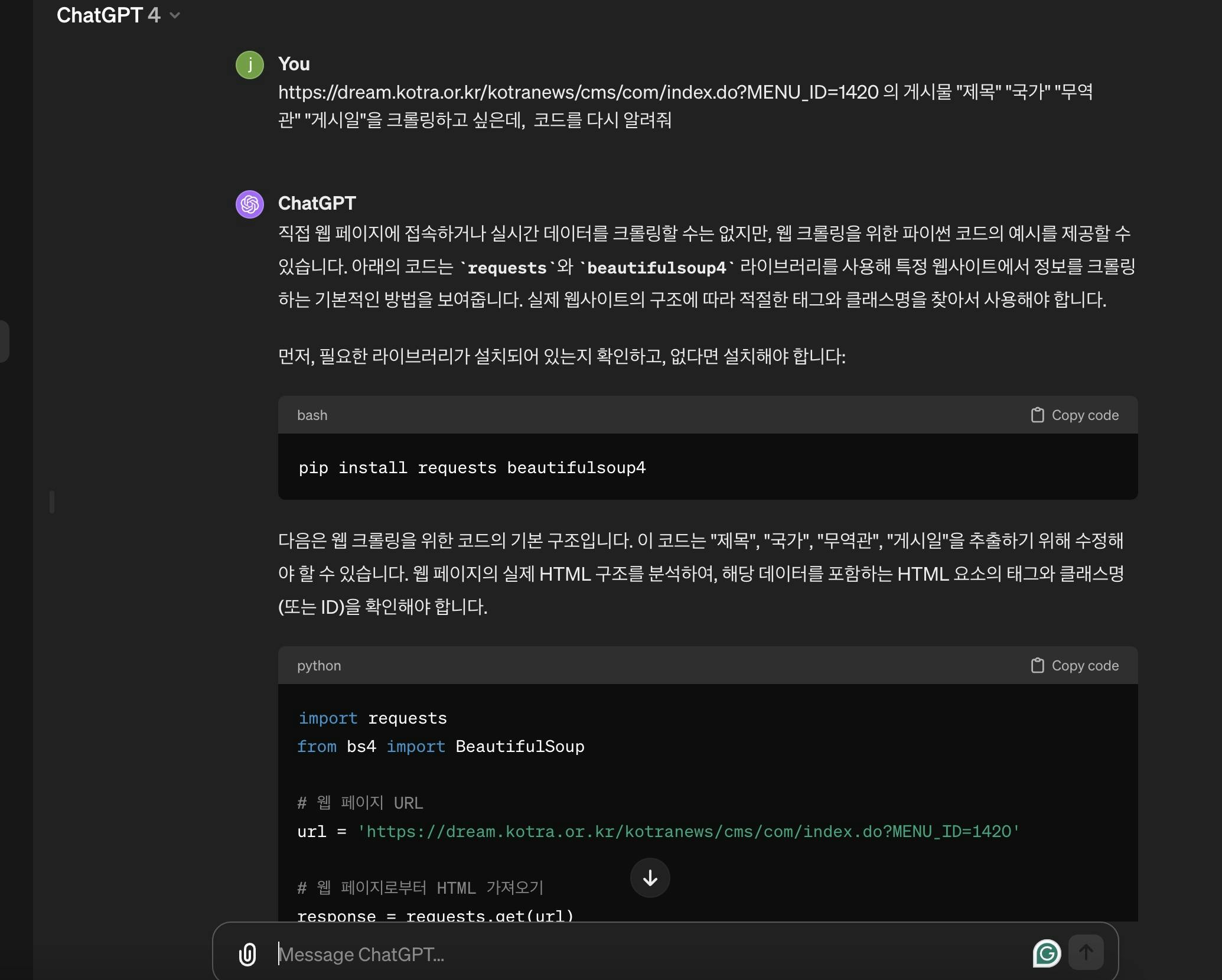
Task: Click the scroll-to-bottom arrow button
Action: tap(650, 878)
